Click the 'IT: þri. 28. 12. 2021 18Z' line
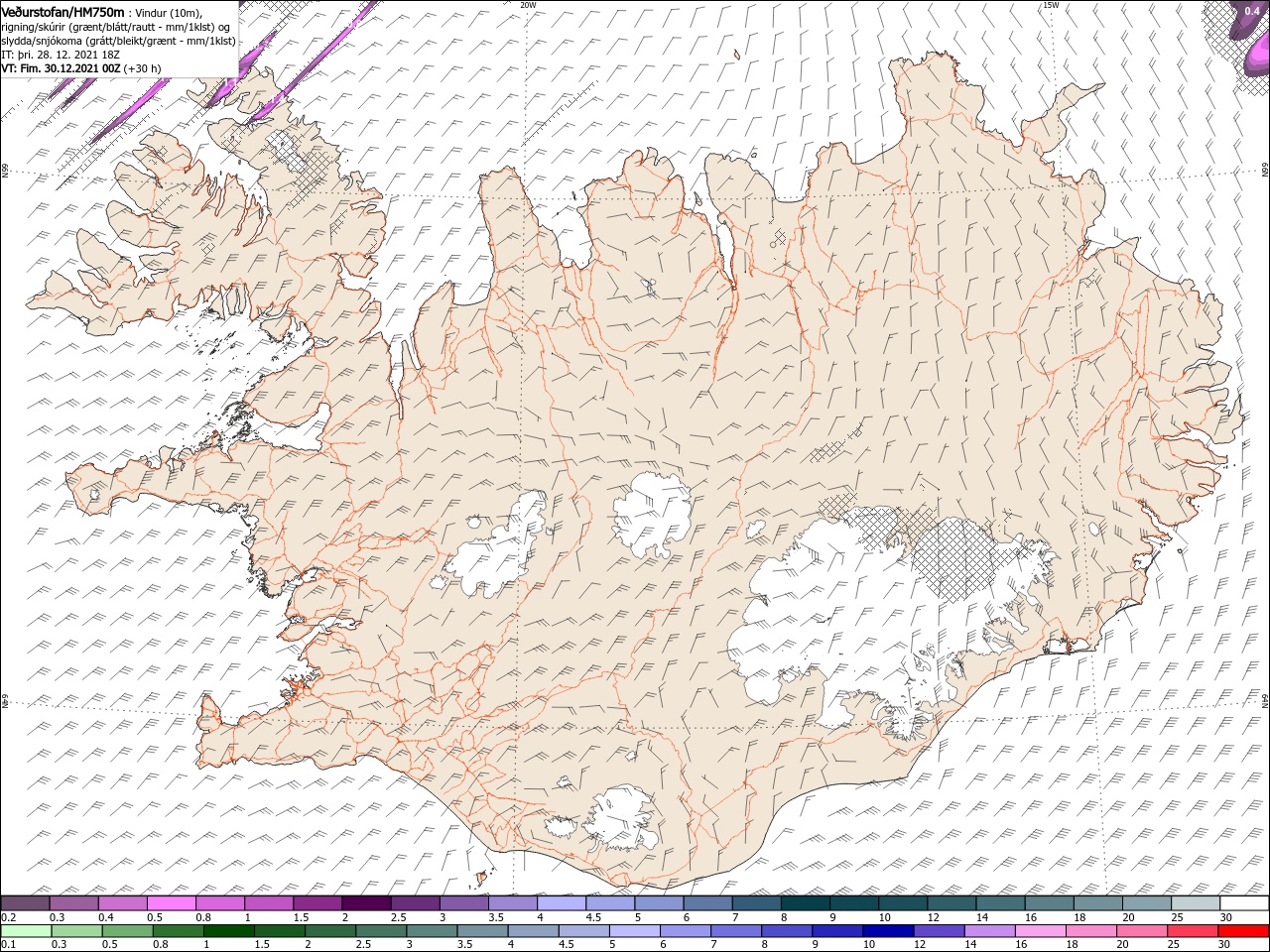This screenshot has width=1270, height=952. point(62,55)
